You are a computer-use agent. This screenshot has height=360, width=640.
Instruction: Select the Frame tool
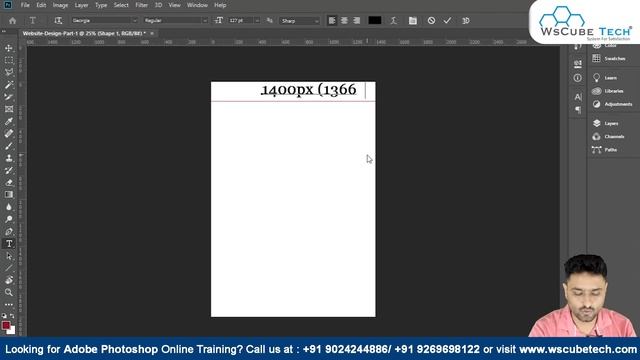9,109
